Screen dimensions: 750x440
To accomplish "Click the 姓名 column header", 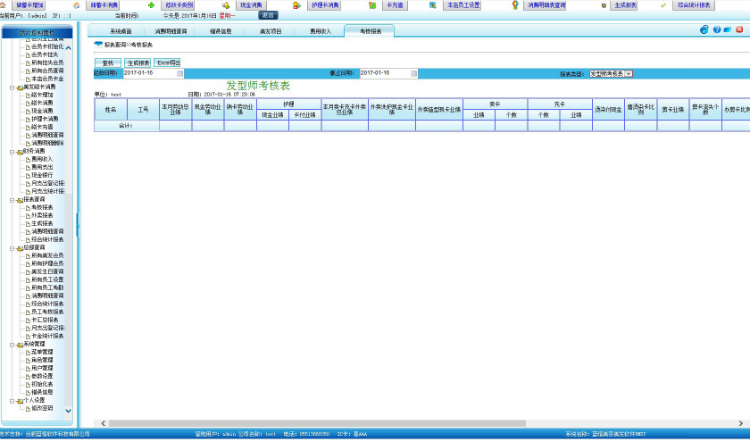I will tap(110, 110).
